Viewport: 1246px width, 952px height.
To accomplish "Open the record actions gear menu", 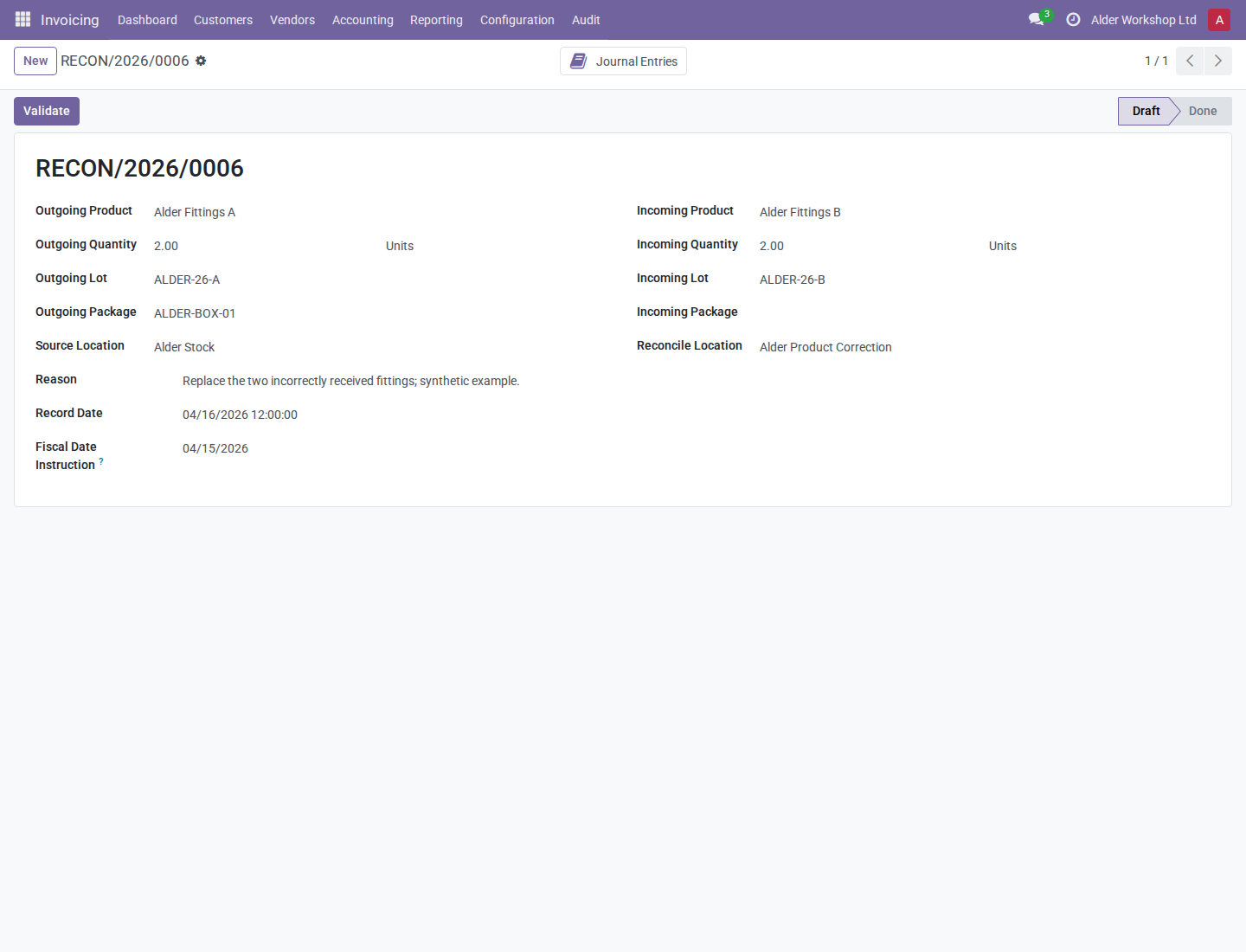I will coord(201,61).
